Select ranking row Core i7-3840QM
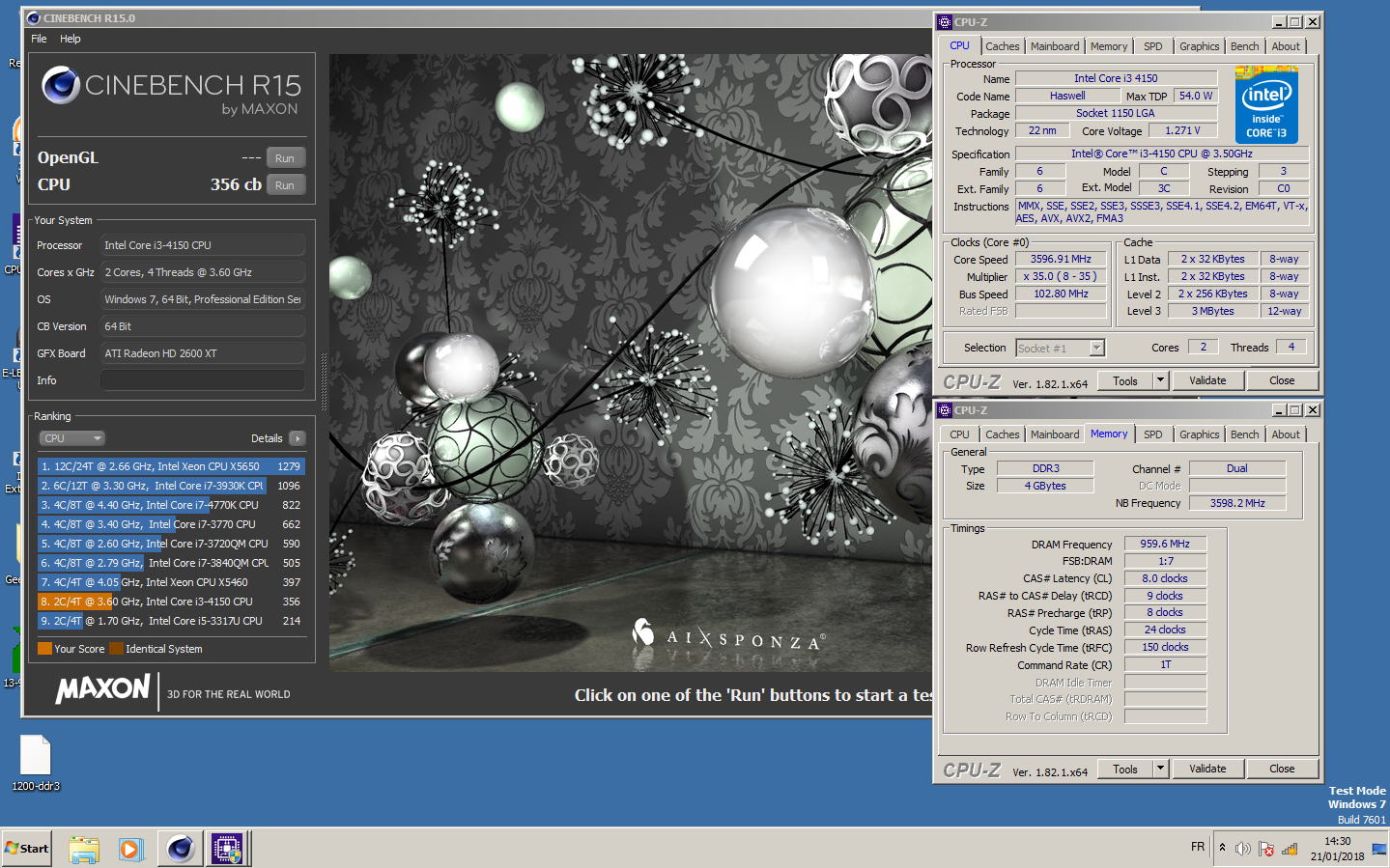Viewport: 1390px width, 868px height. pos(171,563)
